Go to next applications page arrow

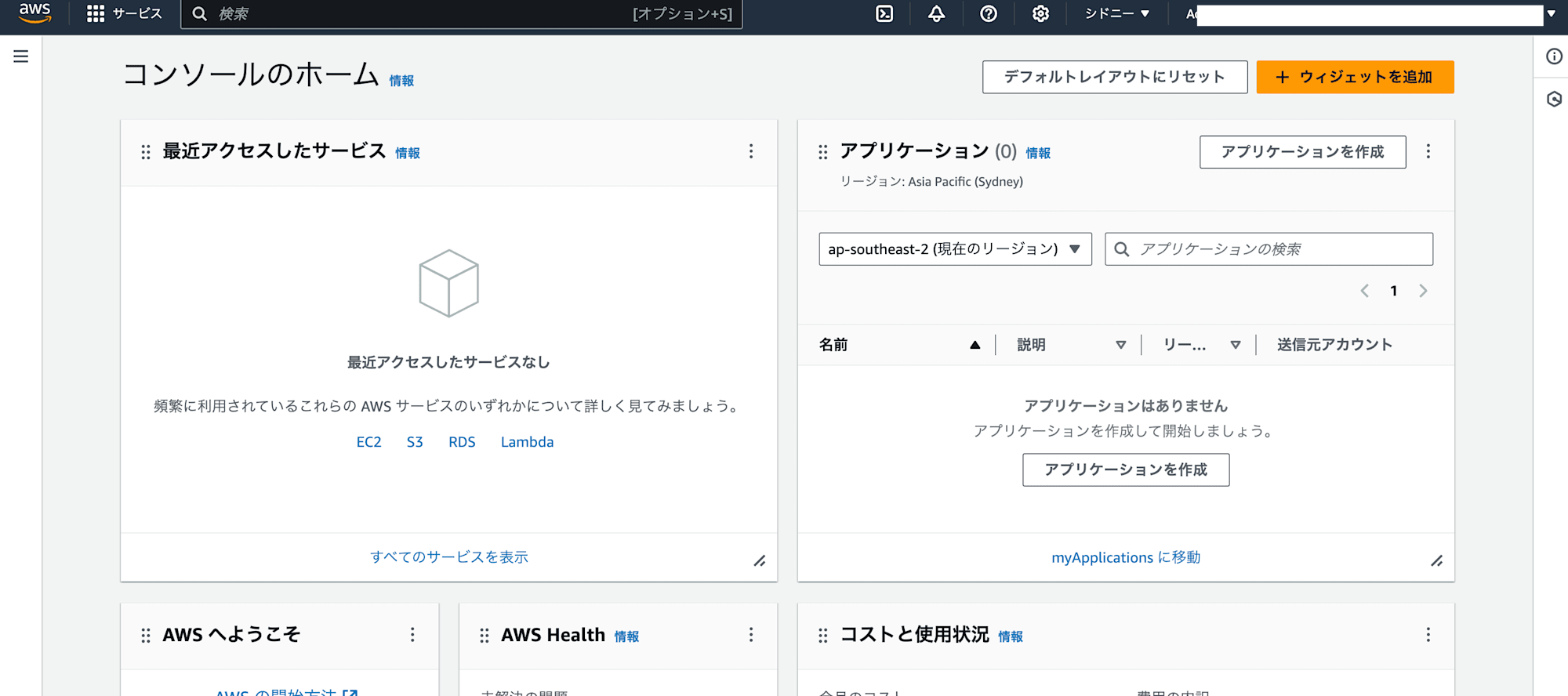click(1423, 291)
